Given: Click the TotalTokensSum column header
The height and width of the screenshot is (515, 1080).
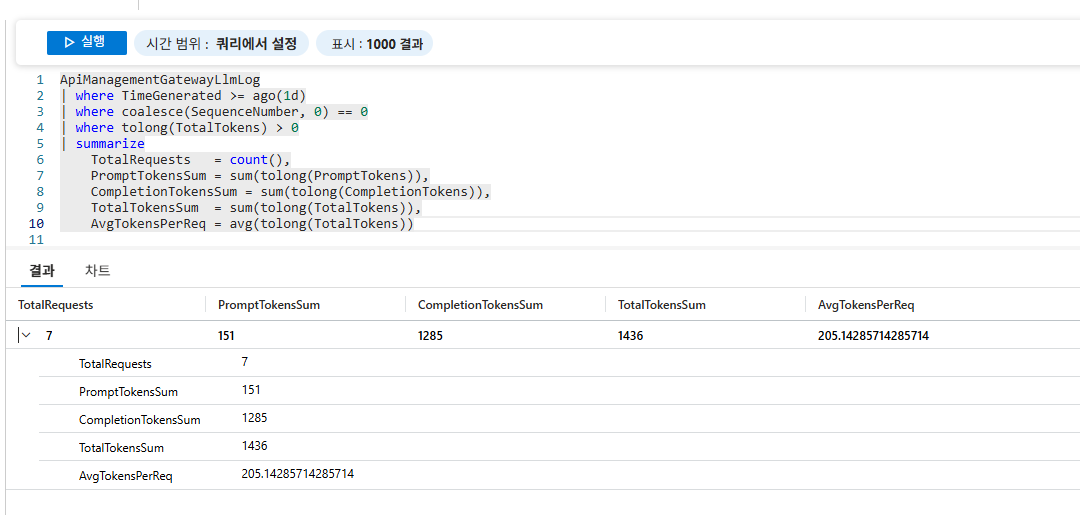Looking at the screenshot, I should (662, 305).
